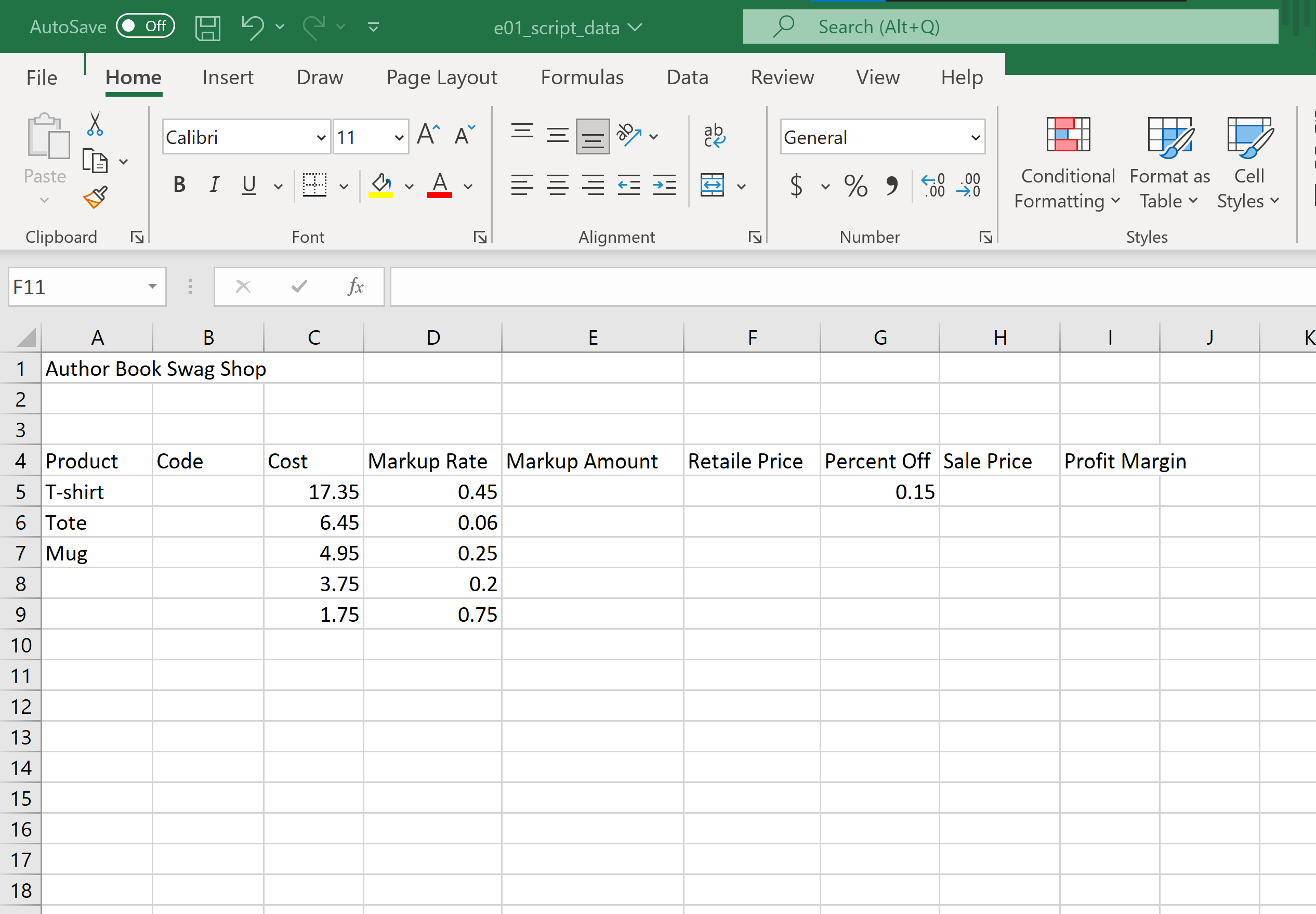
Task: Click the Cut scissors icon
Action: click(95, 124)
